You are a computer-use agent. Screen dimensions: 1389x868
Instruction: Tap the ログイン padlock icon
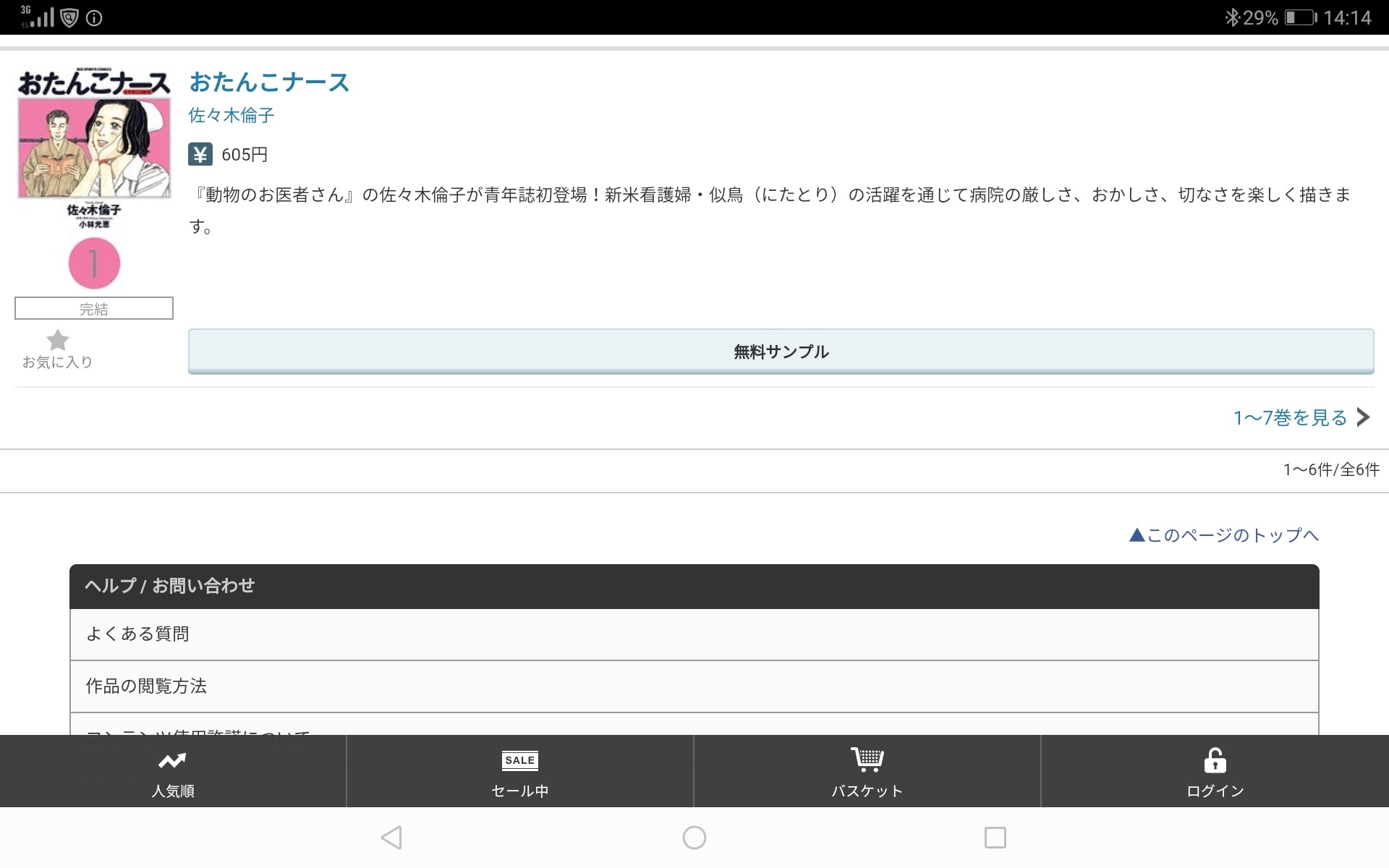[1215, 761]
